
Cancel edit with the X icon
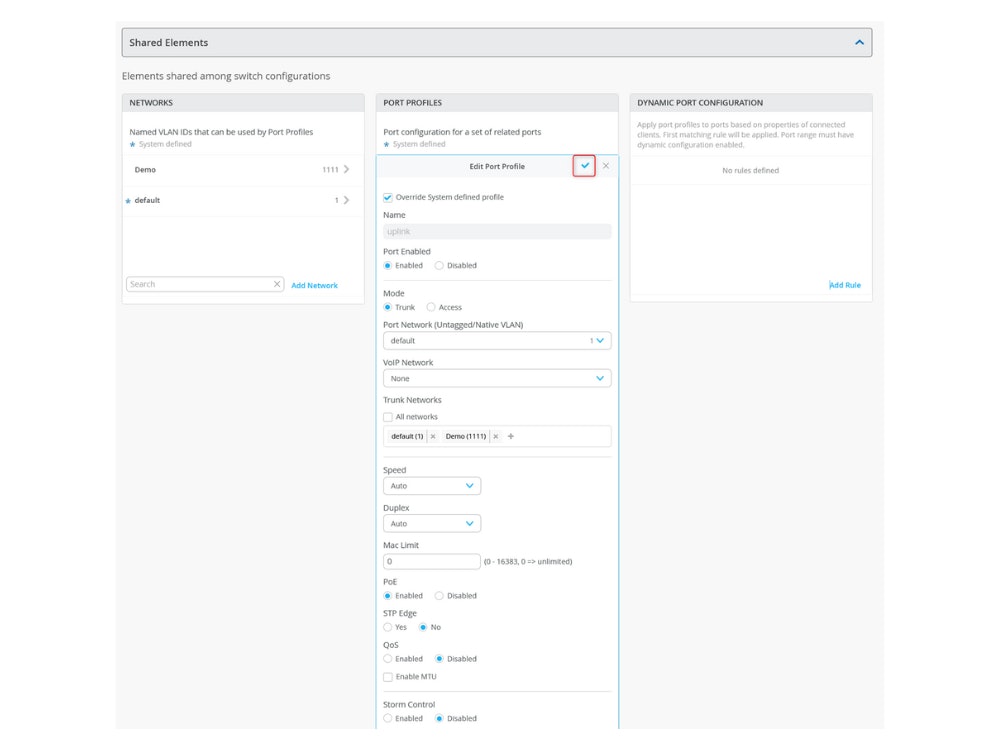click(x=606, y=166)
